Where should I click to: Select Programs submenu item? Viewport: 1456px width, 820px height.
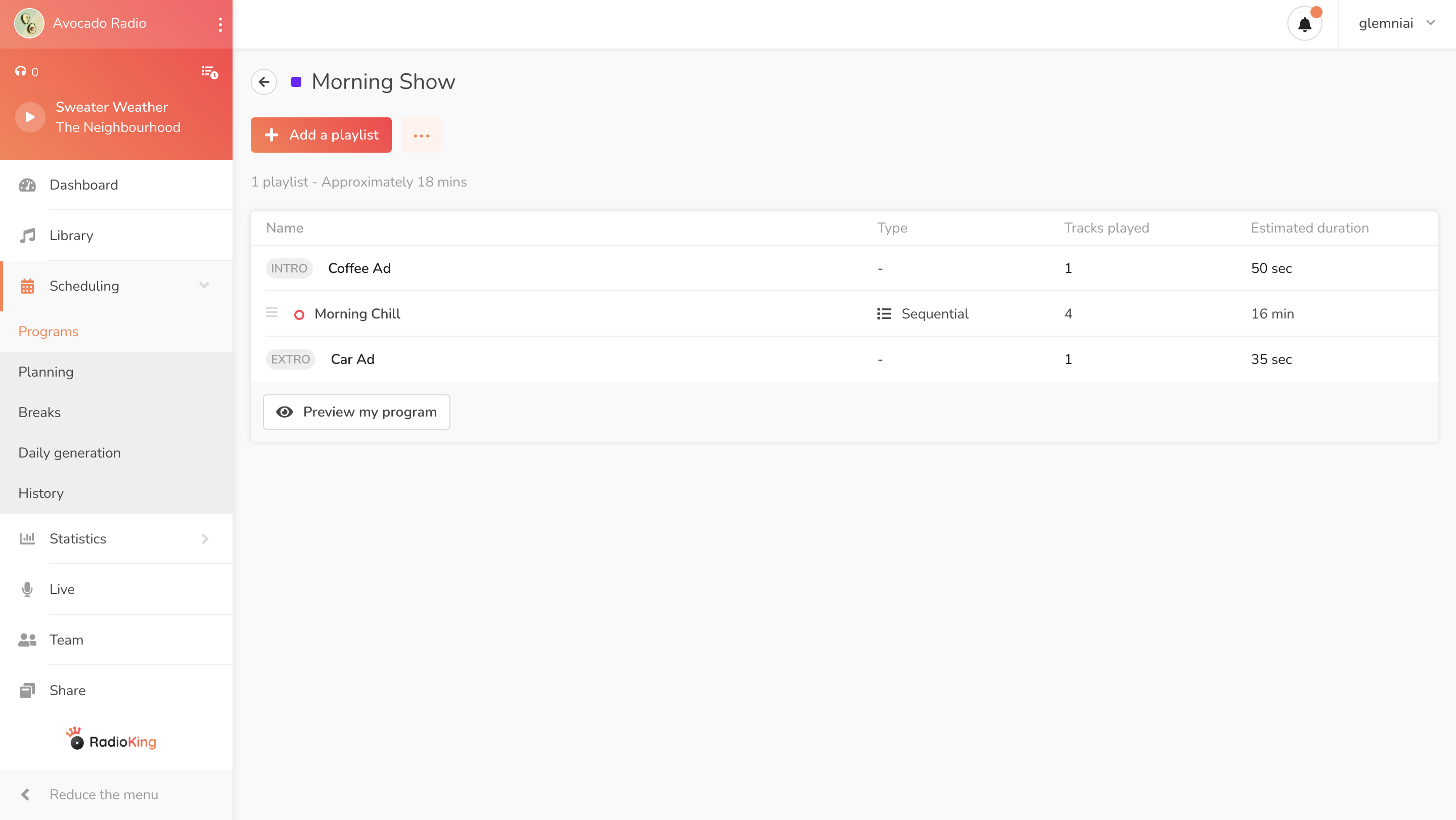point(48,332)
